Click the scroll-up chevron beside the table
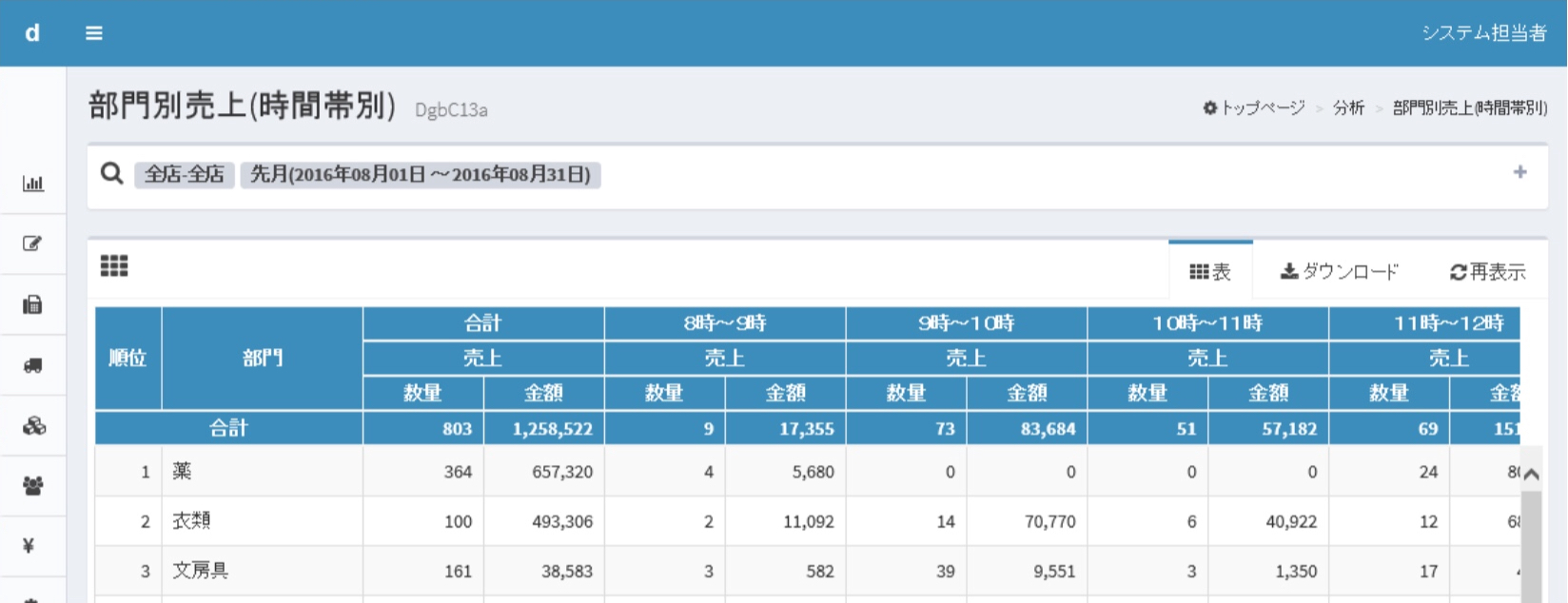The height and width of the screenshot is (603, 1568). pos(1531,474)
